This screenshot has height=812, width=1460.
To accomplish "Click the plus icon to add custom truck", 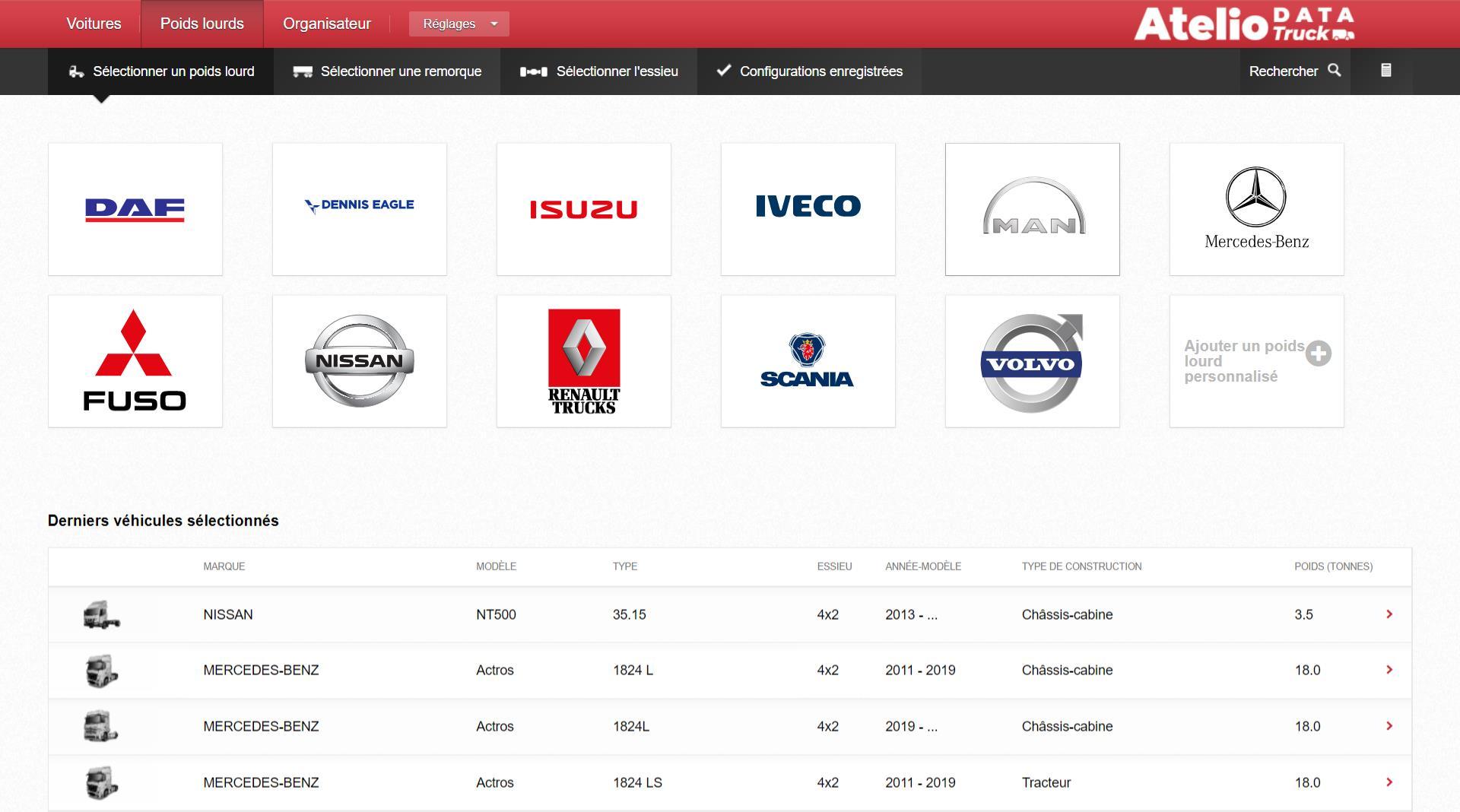I will pyautogui.click(x=1319, y=354).
